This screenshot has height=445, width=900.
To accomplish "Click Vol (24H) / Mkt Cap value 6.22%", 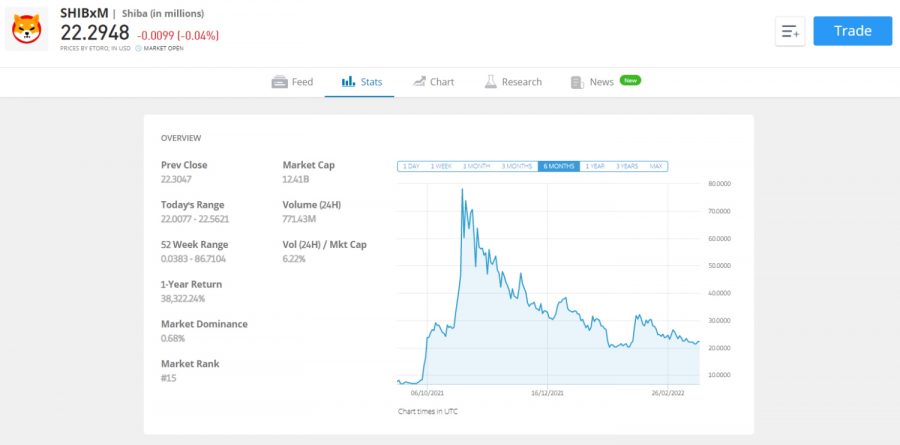I will [x=294, y=259].
